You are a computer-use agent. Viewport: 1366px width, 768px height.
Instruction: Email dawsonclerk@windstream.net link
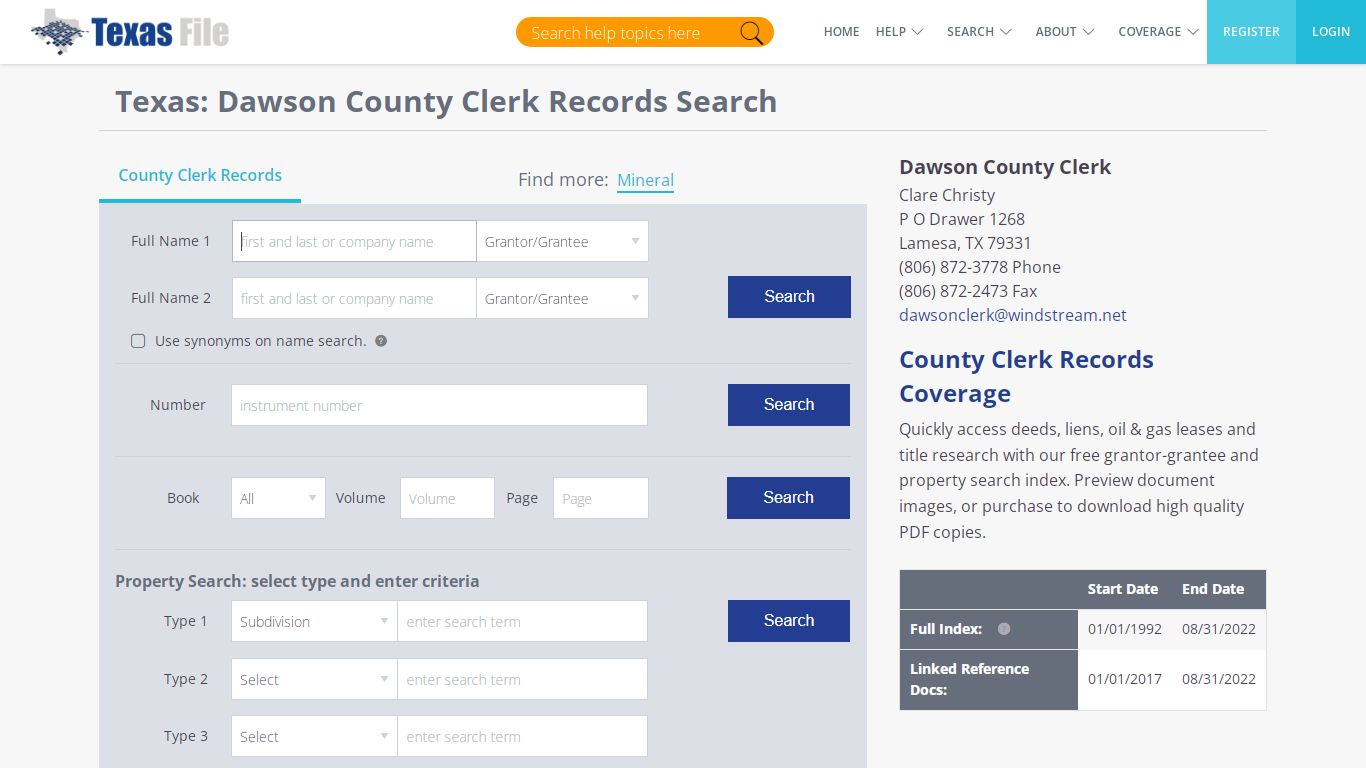1013,315
